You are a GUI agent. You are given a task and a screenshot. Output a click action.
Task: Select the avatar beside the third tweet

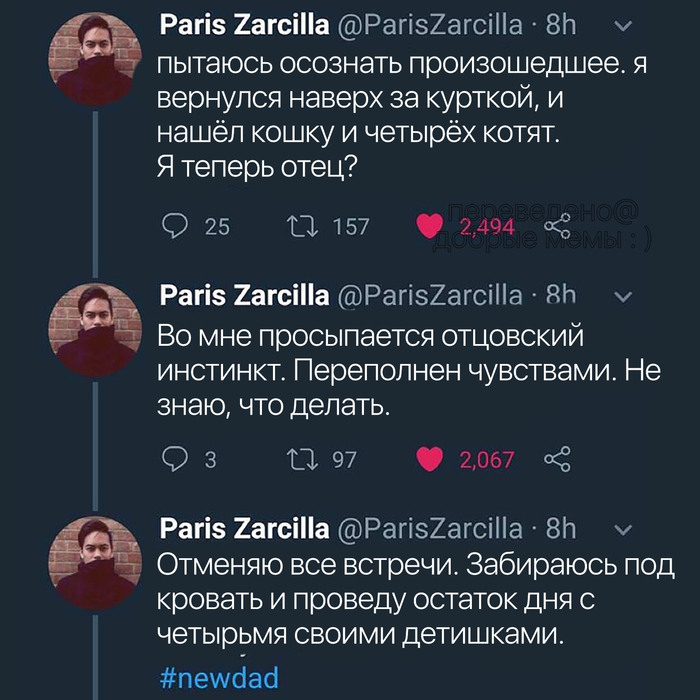pos(95,562)
